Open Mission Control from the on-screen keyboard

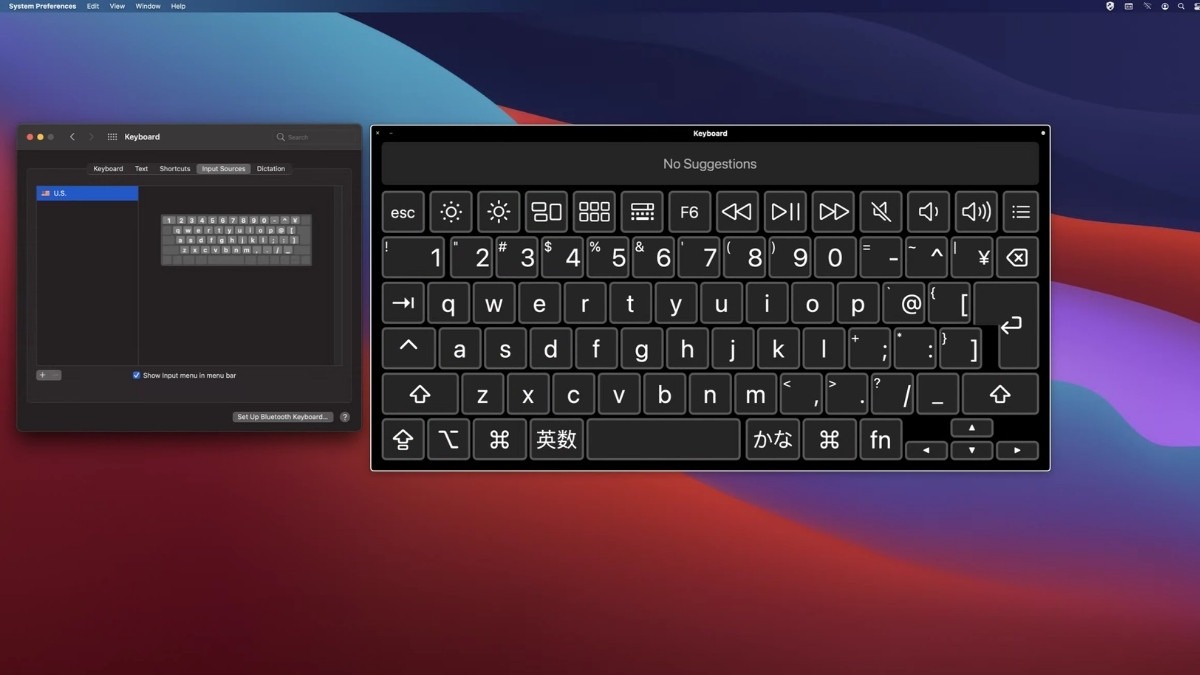(546, 212)
